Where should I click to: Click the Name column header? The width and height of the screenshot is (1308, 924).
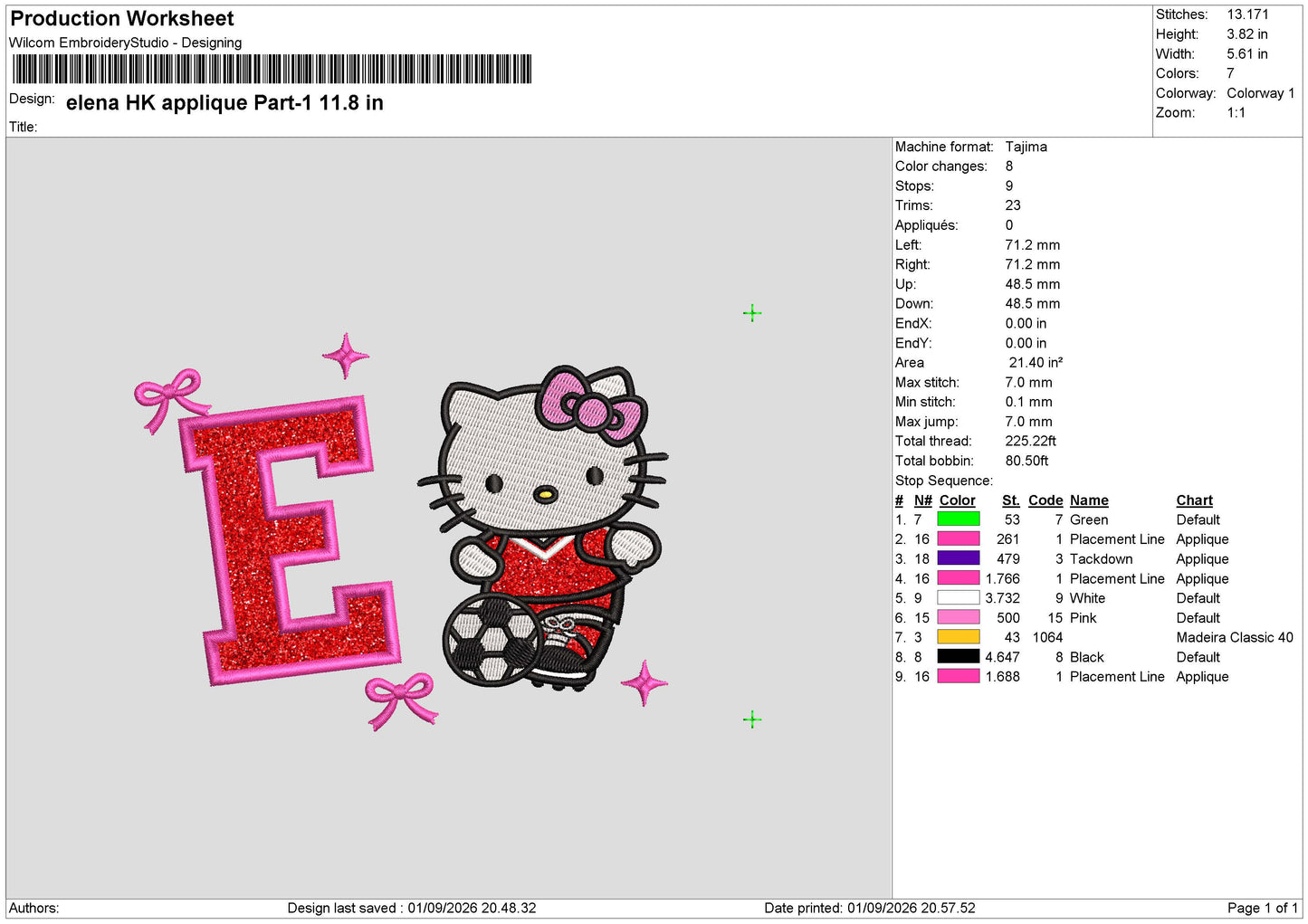click(1089, 500)
